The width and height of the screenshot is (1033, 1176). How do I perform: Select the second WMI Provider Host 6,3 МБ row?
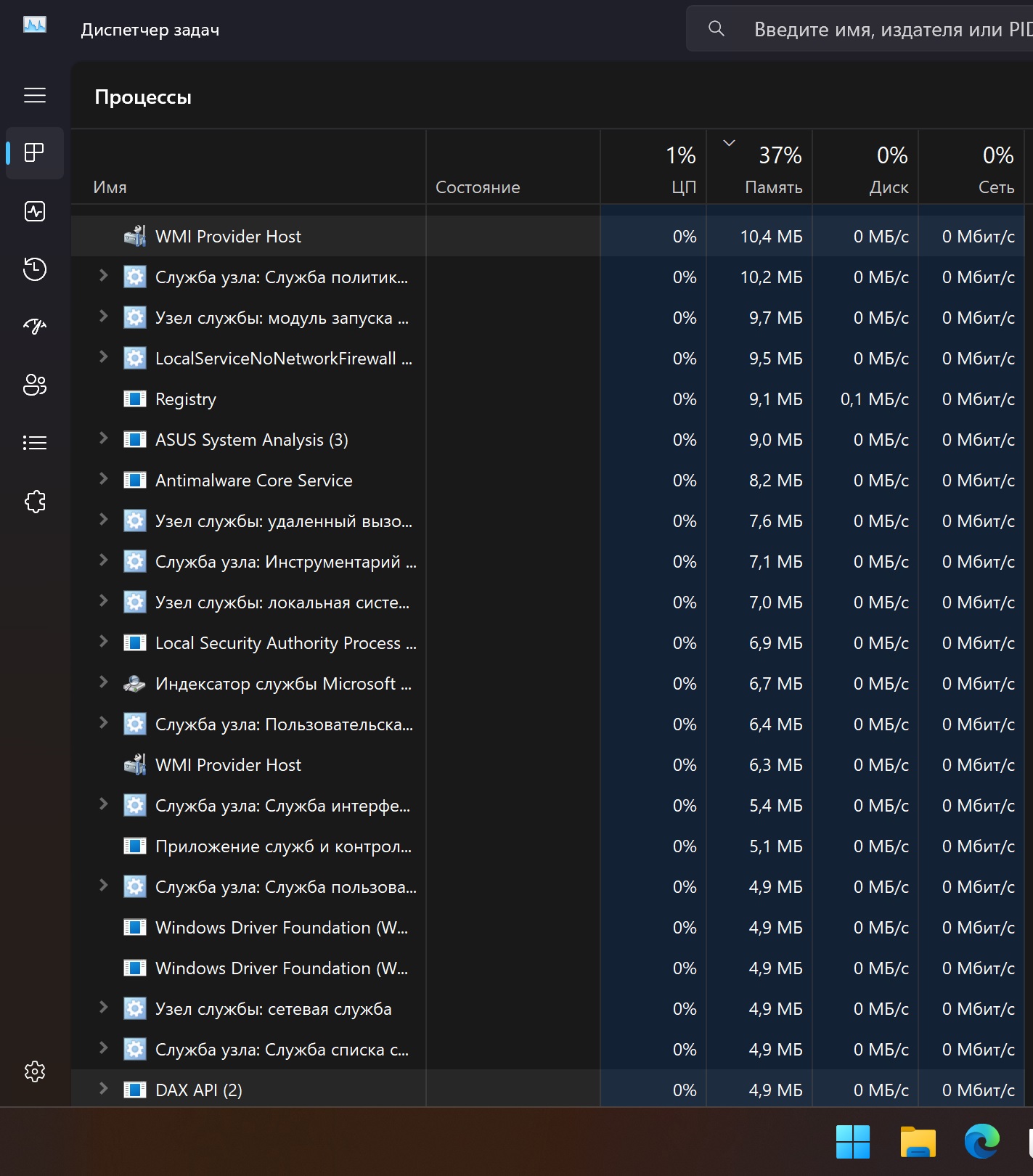point(547,764)
